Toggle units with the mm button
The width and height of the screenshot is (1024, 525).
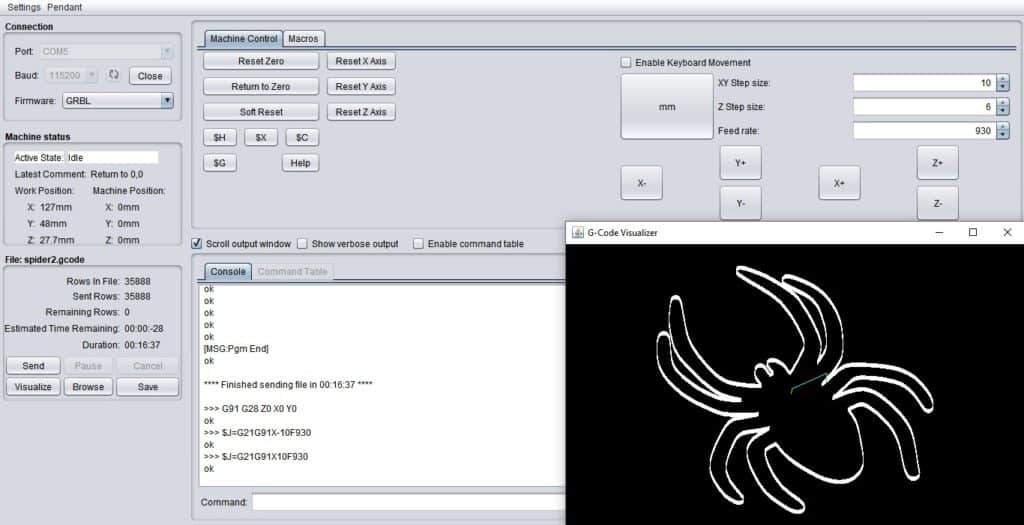667,106
